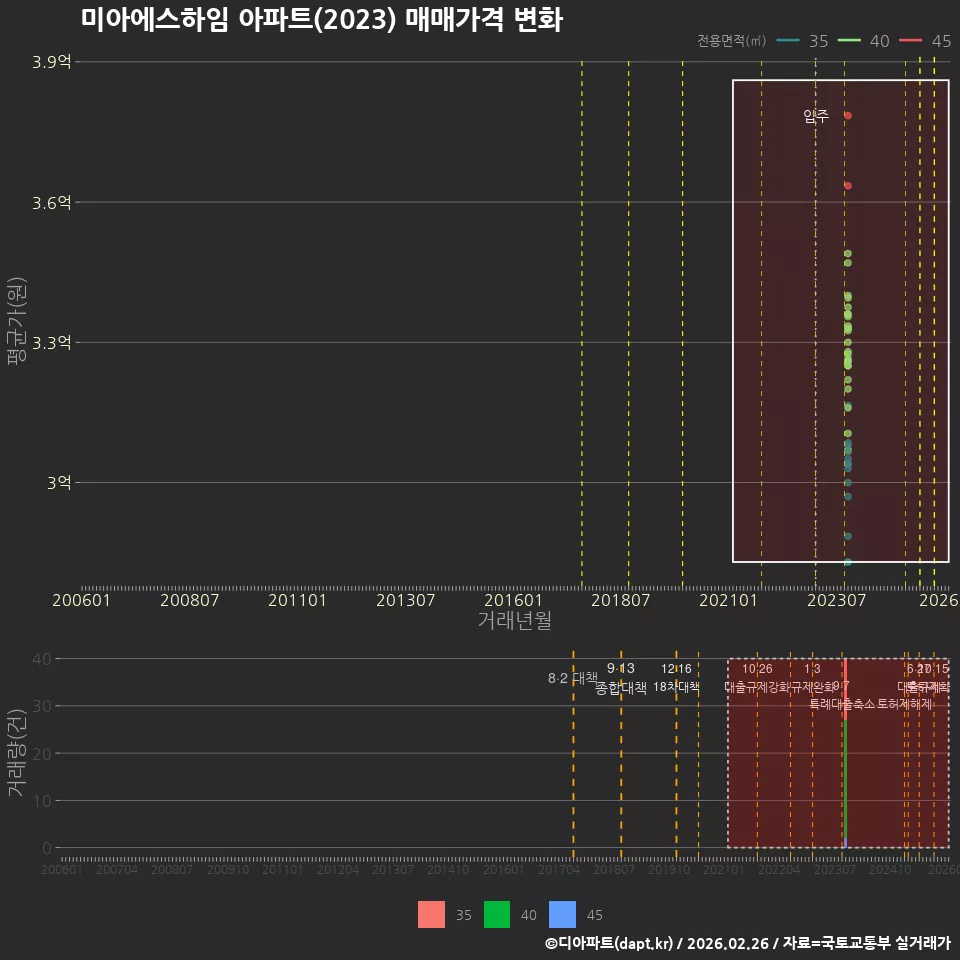Viewport: 960px width, 960px height.
Task: Toggle the red 45 line in top legend
Action: tap(910, 40)
